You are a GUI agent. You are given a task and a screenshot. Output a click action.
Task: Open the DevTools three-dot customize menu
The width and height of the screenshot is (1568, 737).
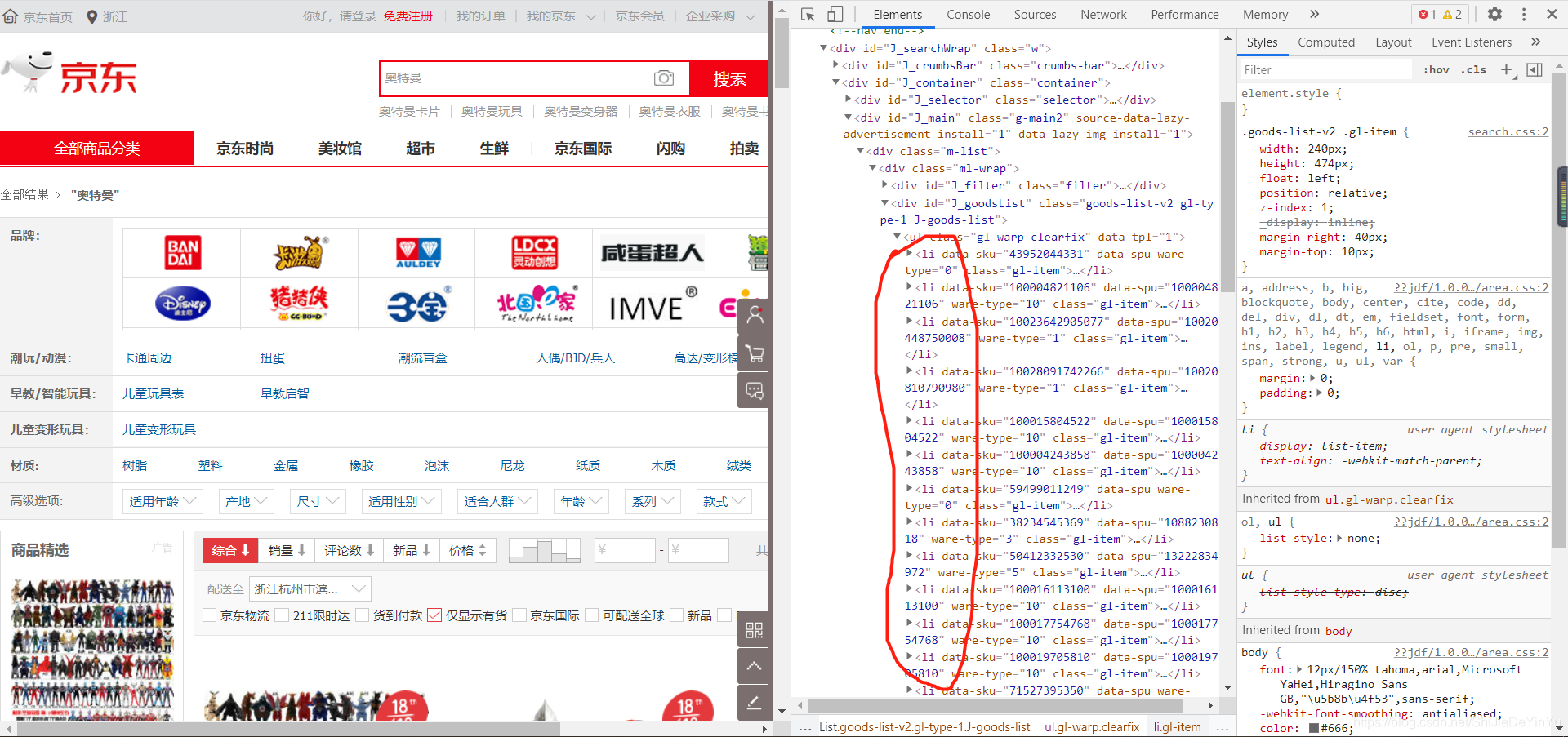pyautogui.click(x=1524, y=14)
